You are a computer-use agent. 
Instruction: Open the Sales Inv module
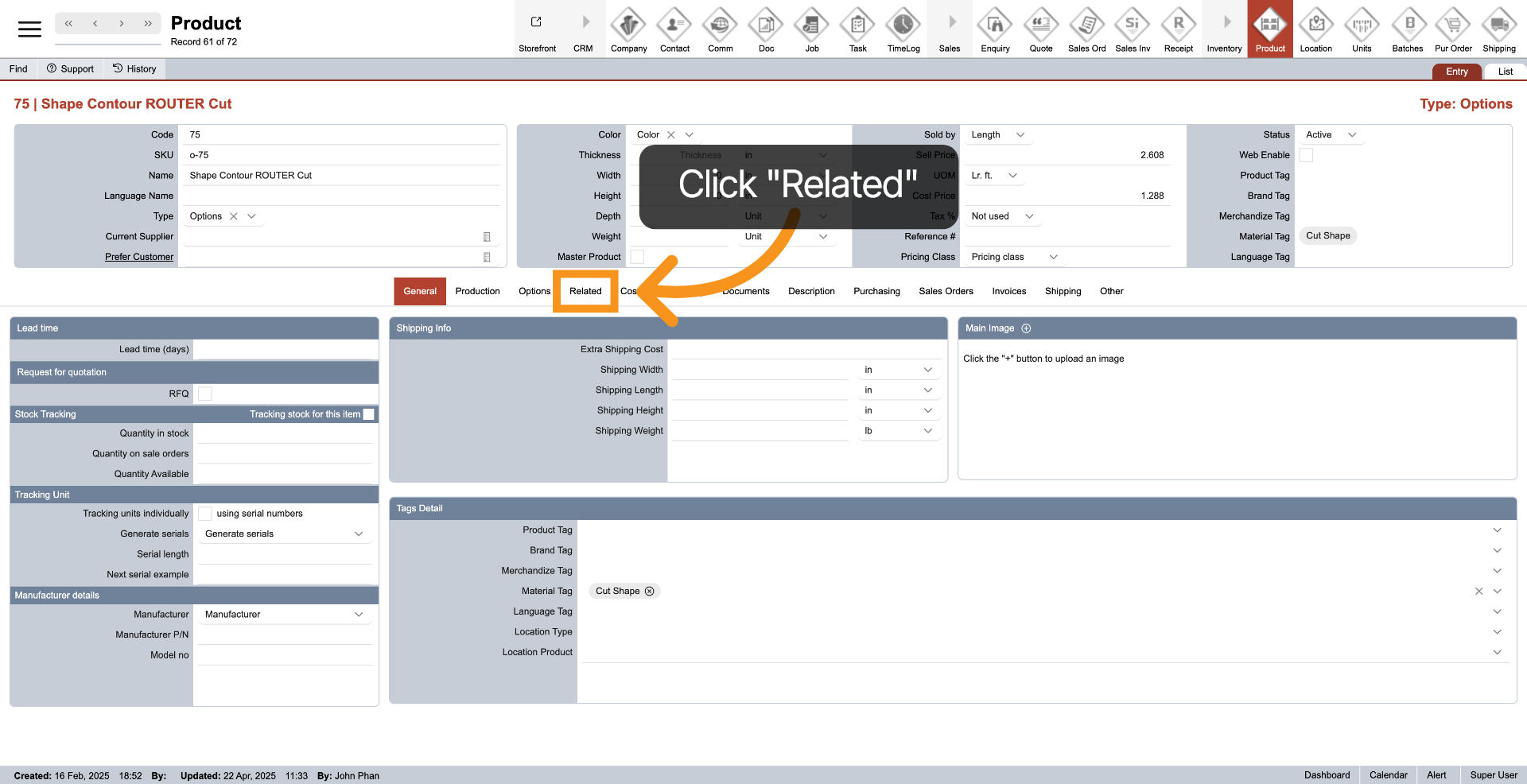pos(1132,25)
